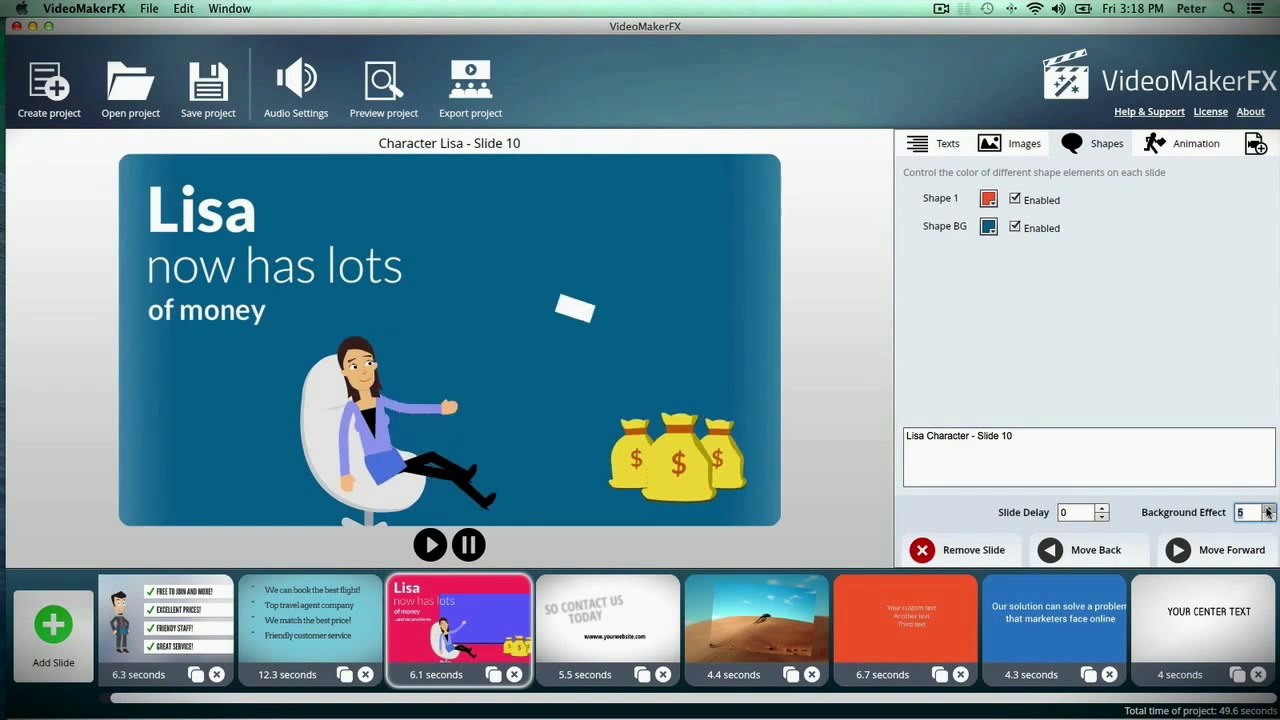This screenshot has height=720, width=1280.
Task: Delete the 4.3 seconds slide
Action: (1110, 675)
